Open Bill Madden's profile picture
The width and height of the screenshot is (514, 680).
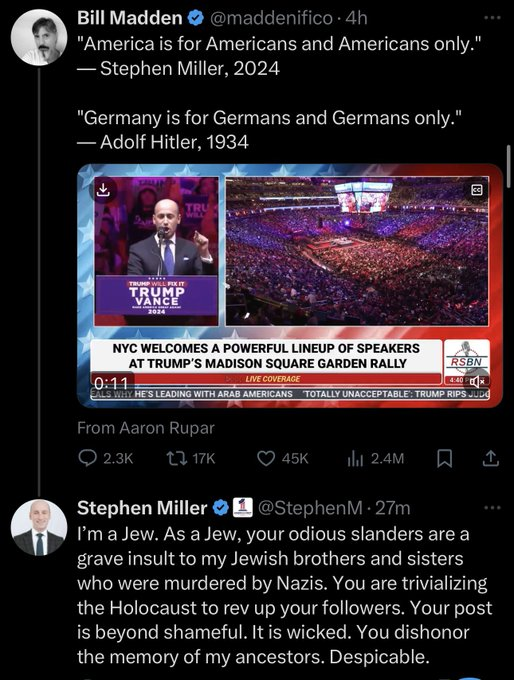click(x=39, y=37)
